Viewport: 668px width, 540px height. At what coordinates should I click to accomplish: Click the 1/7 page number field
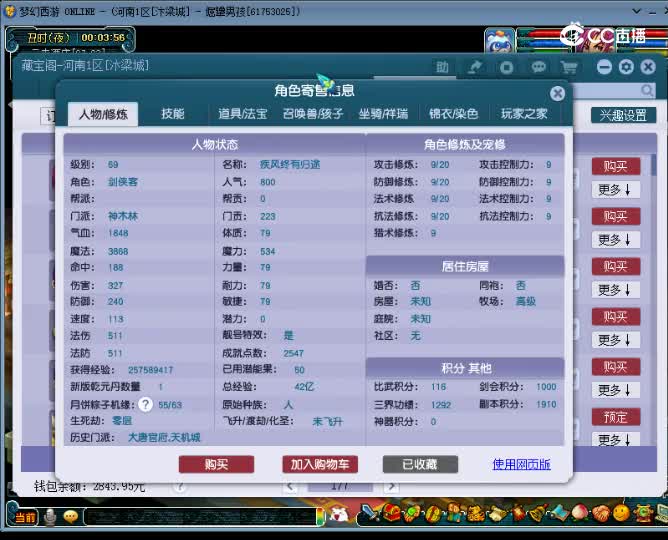340,486
